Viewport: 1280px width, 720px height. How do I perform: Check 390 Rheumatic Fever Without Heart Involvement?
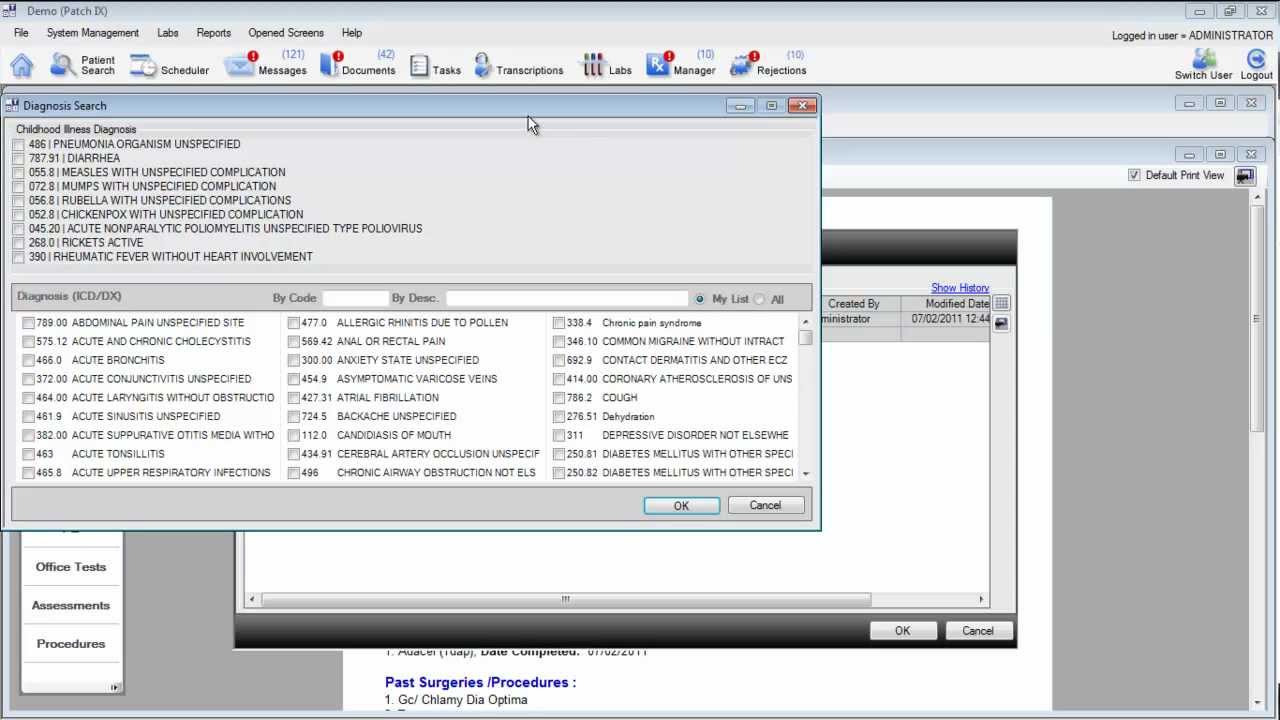click(19, 257)
